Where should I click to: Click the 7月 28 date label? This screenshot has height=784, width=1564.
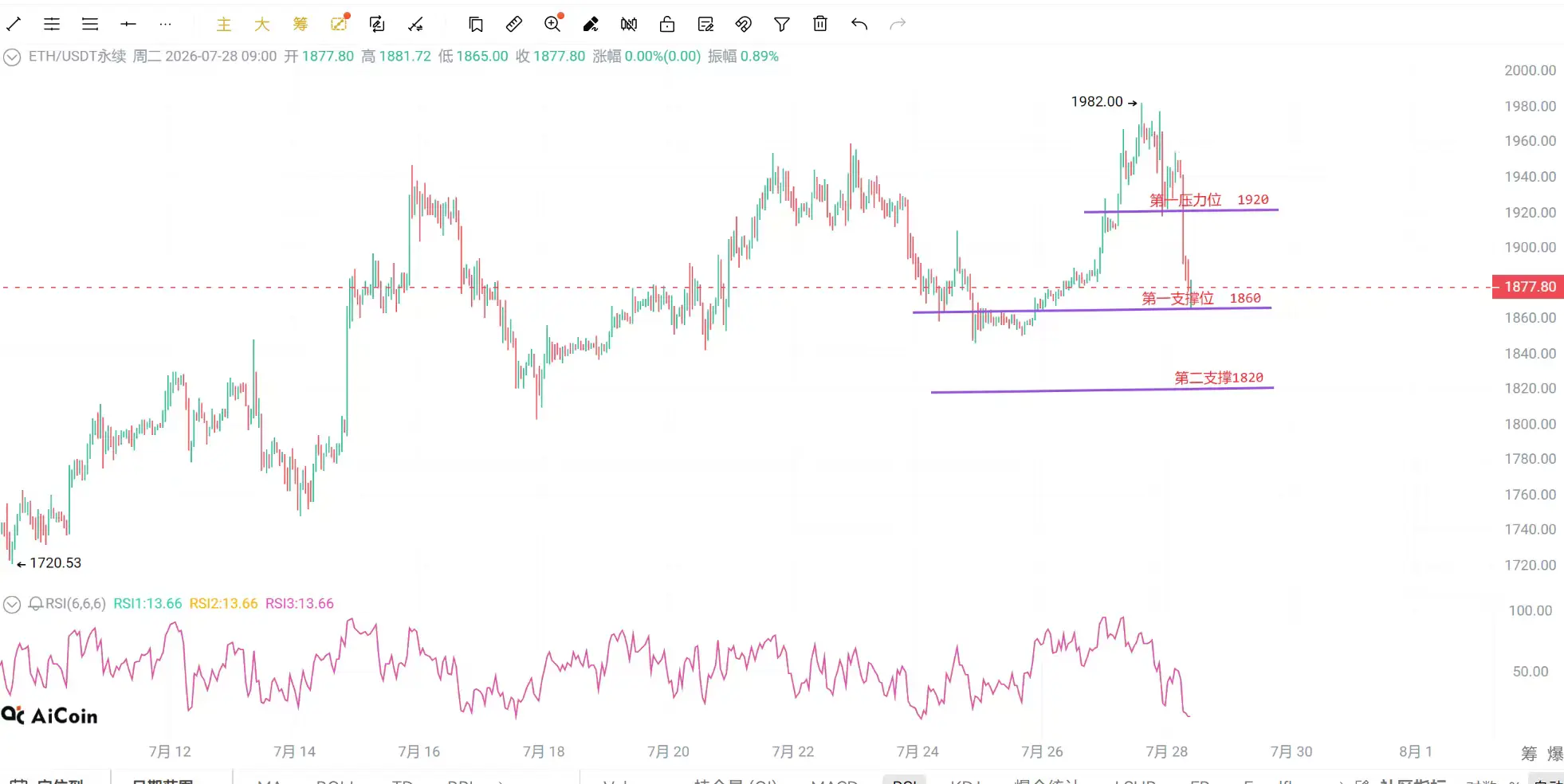1166,752
